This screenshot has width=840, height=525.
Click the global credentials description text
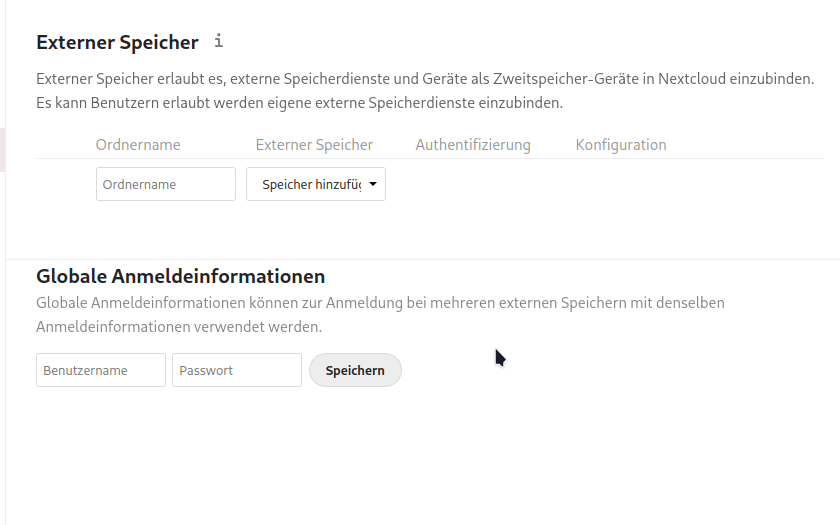(x=380, y=302)
